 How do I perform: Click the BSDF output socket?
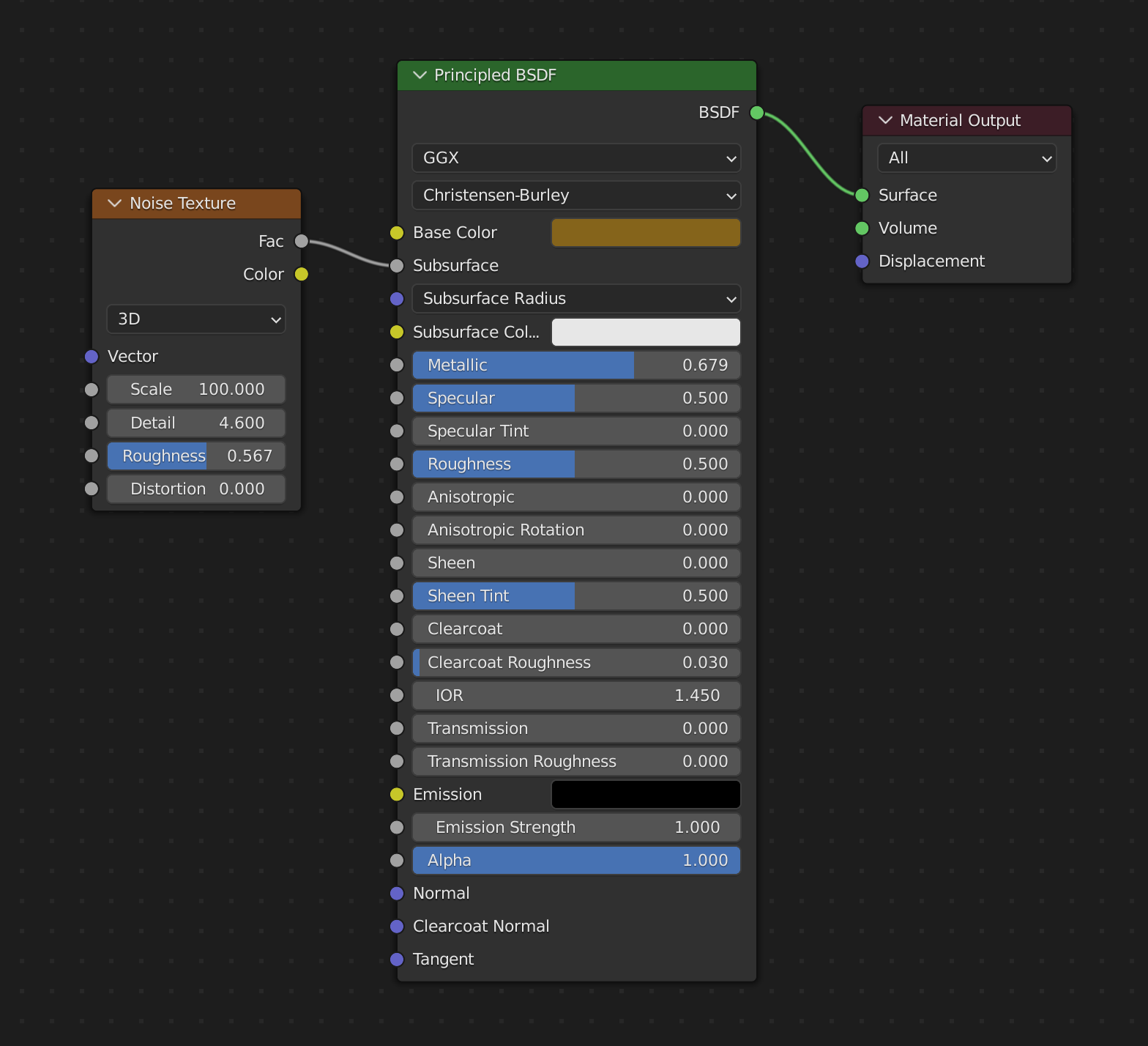[757, 113]
